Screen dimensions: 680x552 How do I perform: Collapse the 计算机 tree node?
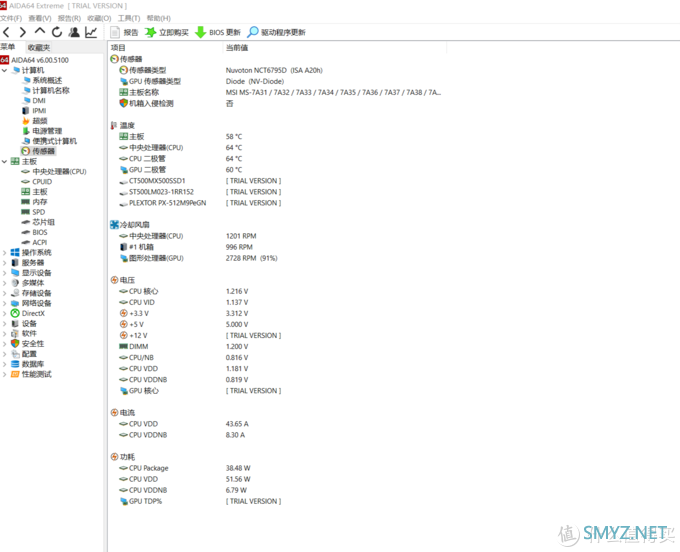4,70
